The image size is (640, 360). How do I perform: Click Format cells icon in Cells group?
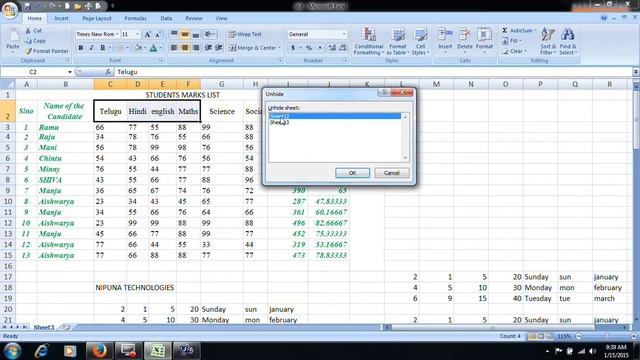(x=484, y=34)
